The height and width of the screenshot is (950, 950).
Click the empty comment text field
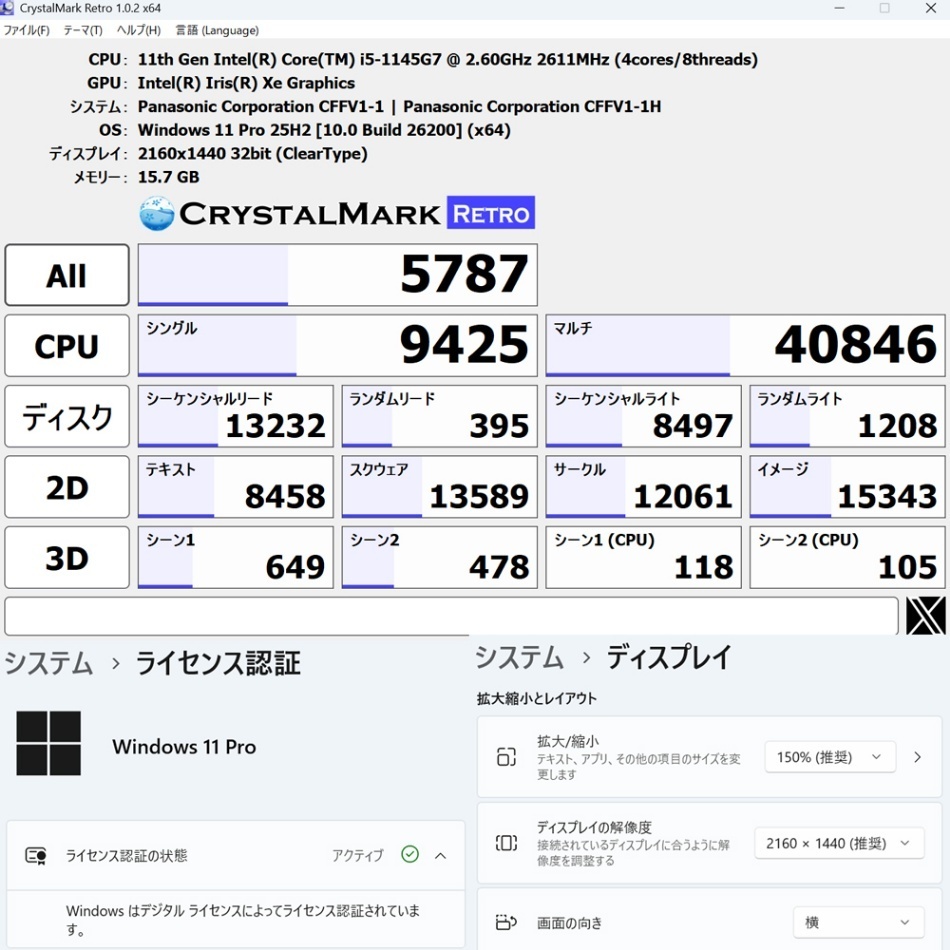[x=451, y=616]
